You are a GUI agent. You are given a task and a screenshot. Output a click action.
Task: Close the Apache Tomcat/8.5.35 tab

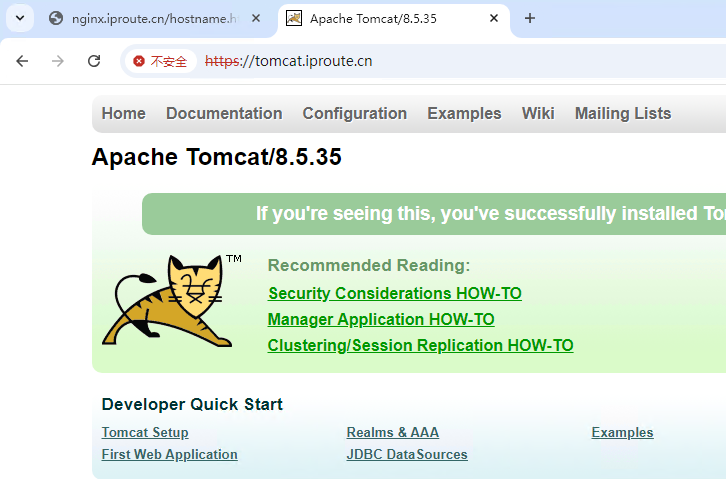(x=493, y=18)
